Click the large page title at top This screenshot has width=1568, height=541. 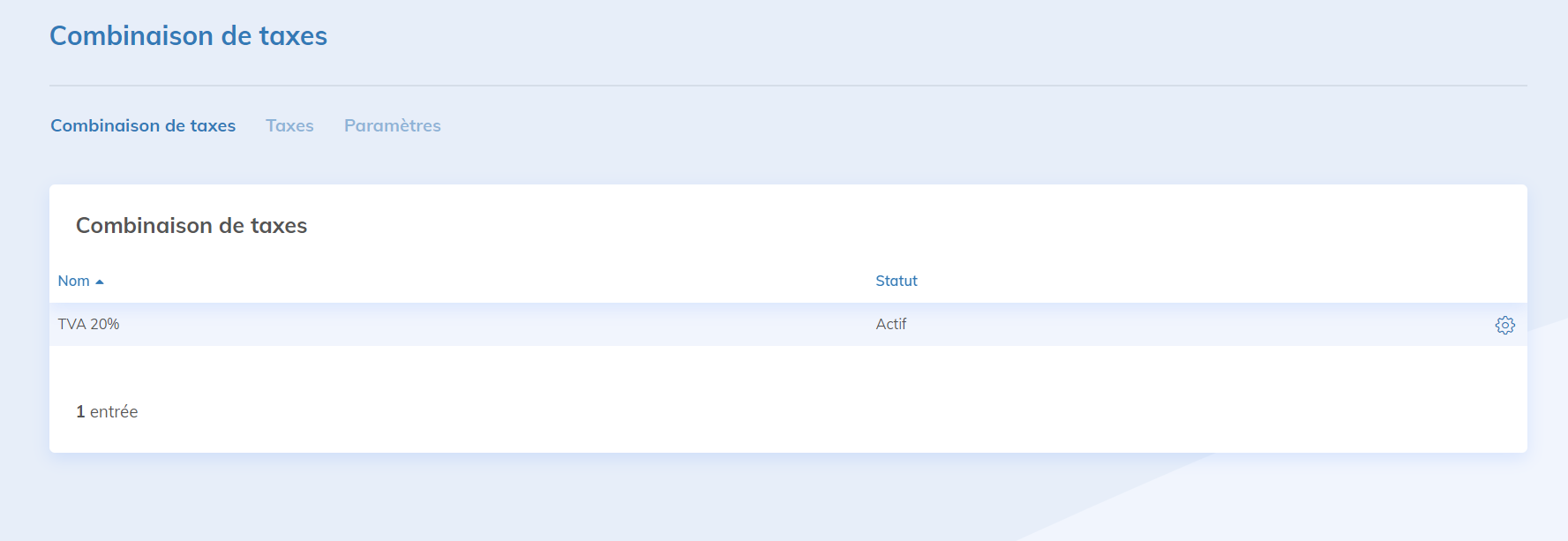pyautogui.click(x=188, y=36)
